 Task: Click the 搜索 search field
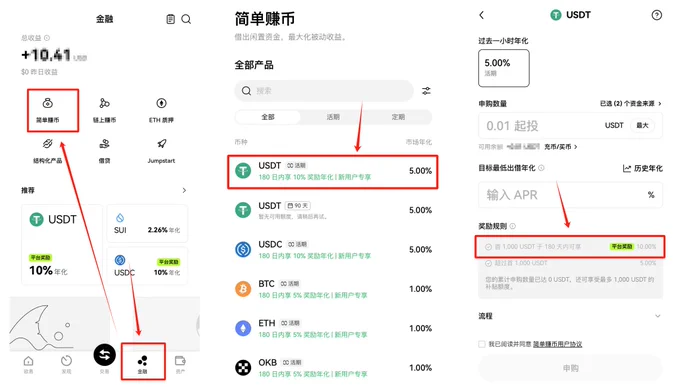pyautogui.click(x=324, y=91)
